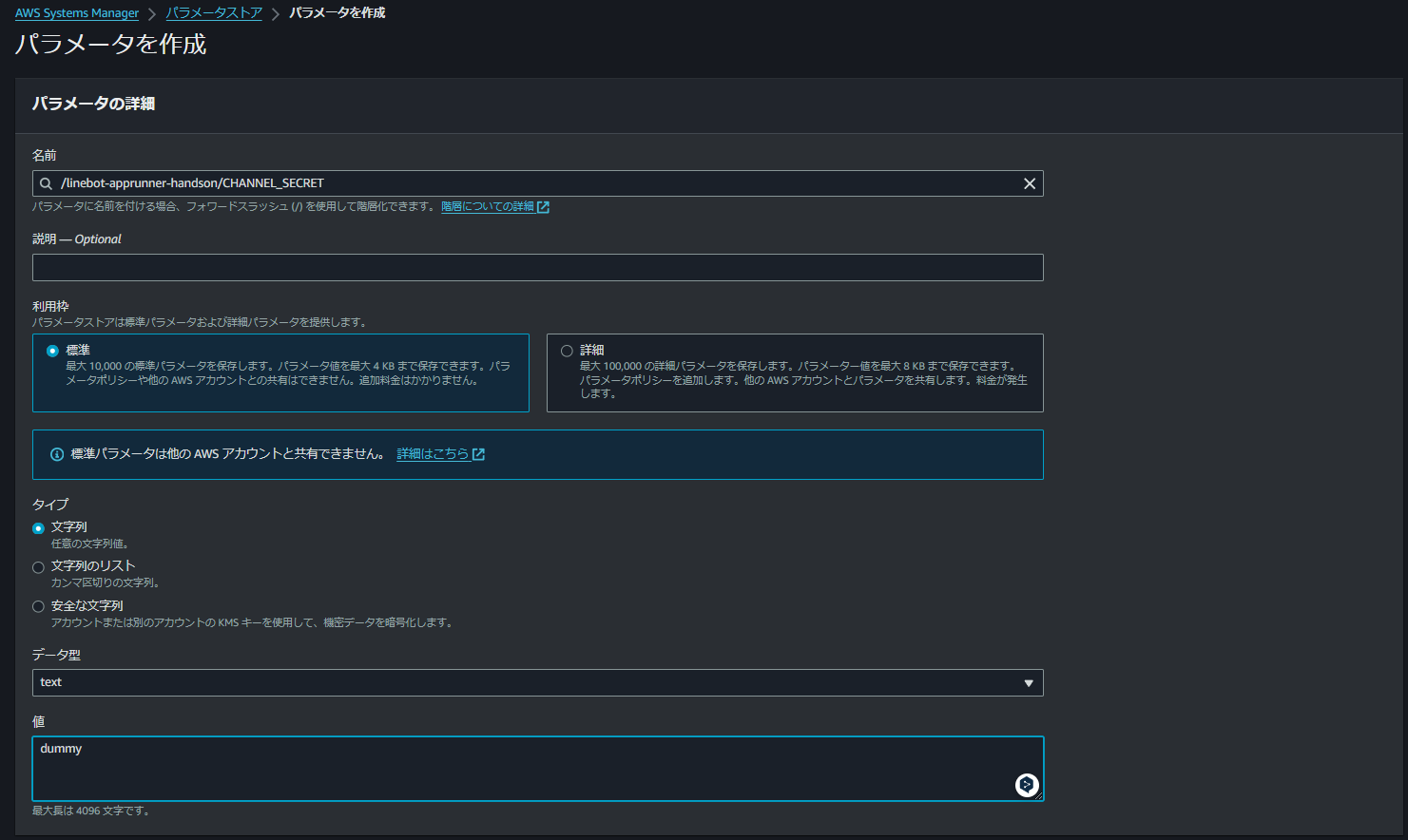Screen dimensions: 1408x840
Task: Click the external link icon after 詳細はこちら
Action: (480, 453)
